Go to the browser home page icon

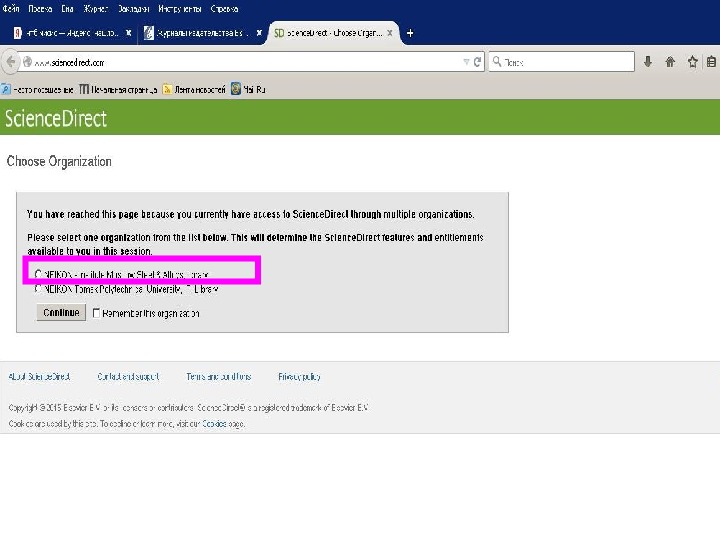(670, 62)
